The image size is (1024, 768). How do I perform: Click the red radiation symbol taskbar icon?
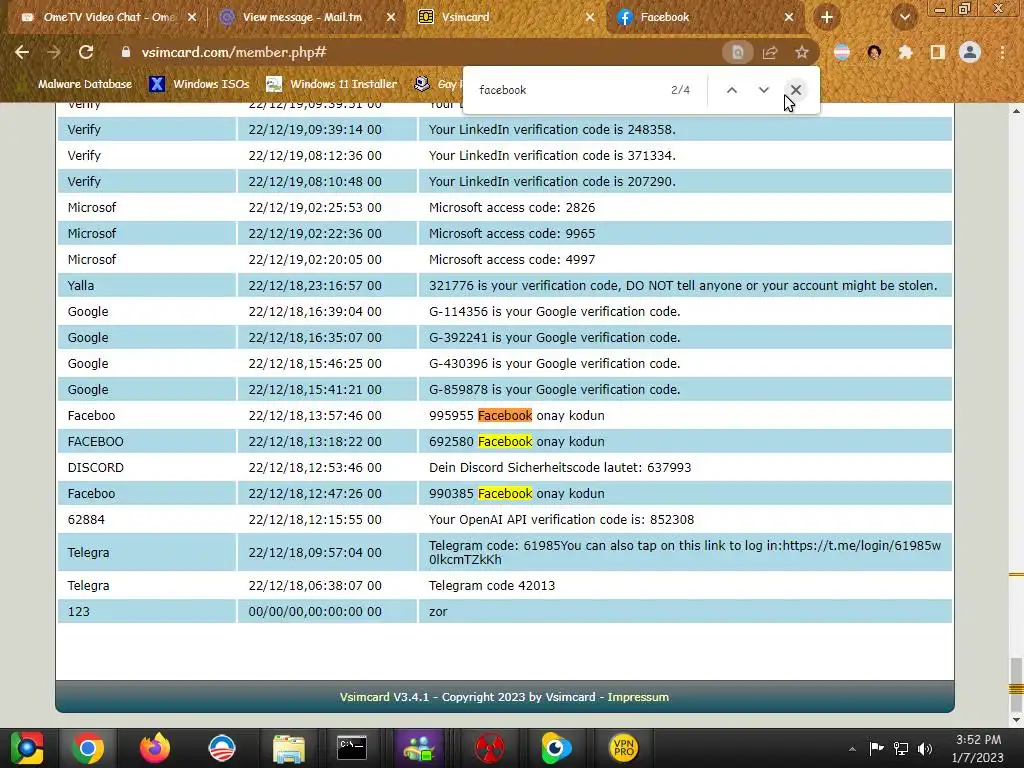pos(489,748)
